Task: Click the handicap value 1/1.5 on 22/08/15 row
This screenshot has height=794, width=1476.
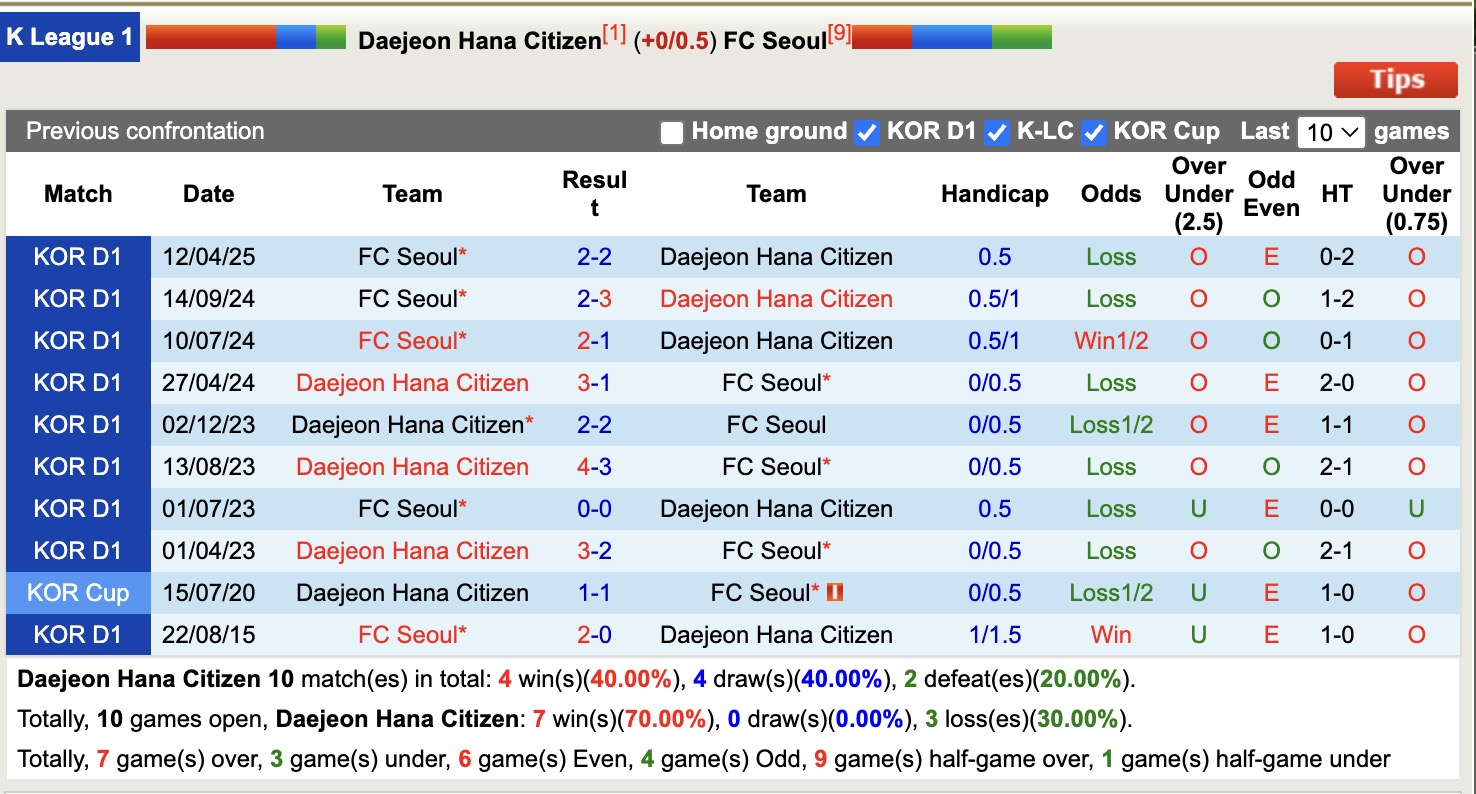Action: (995, 634)
